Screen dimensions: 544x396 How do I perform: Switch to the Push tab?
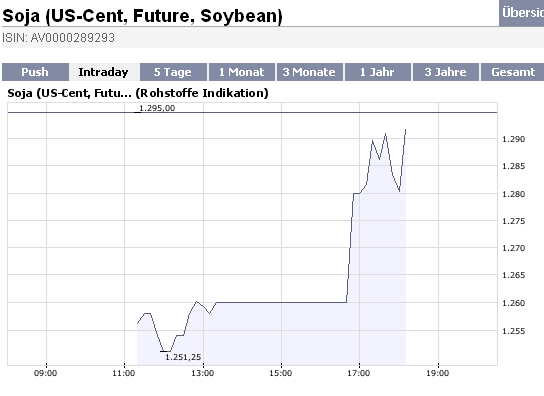pos(35,72)
